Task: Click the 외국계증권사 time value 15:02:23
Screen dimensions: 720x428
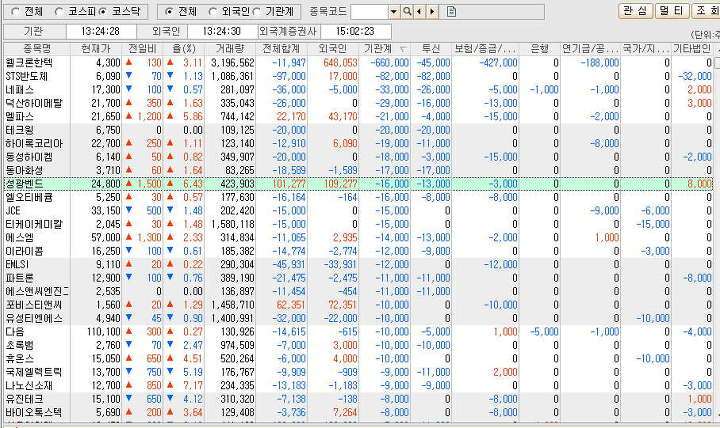Action: (x=355, y=31)
